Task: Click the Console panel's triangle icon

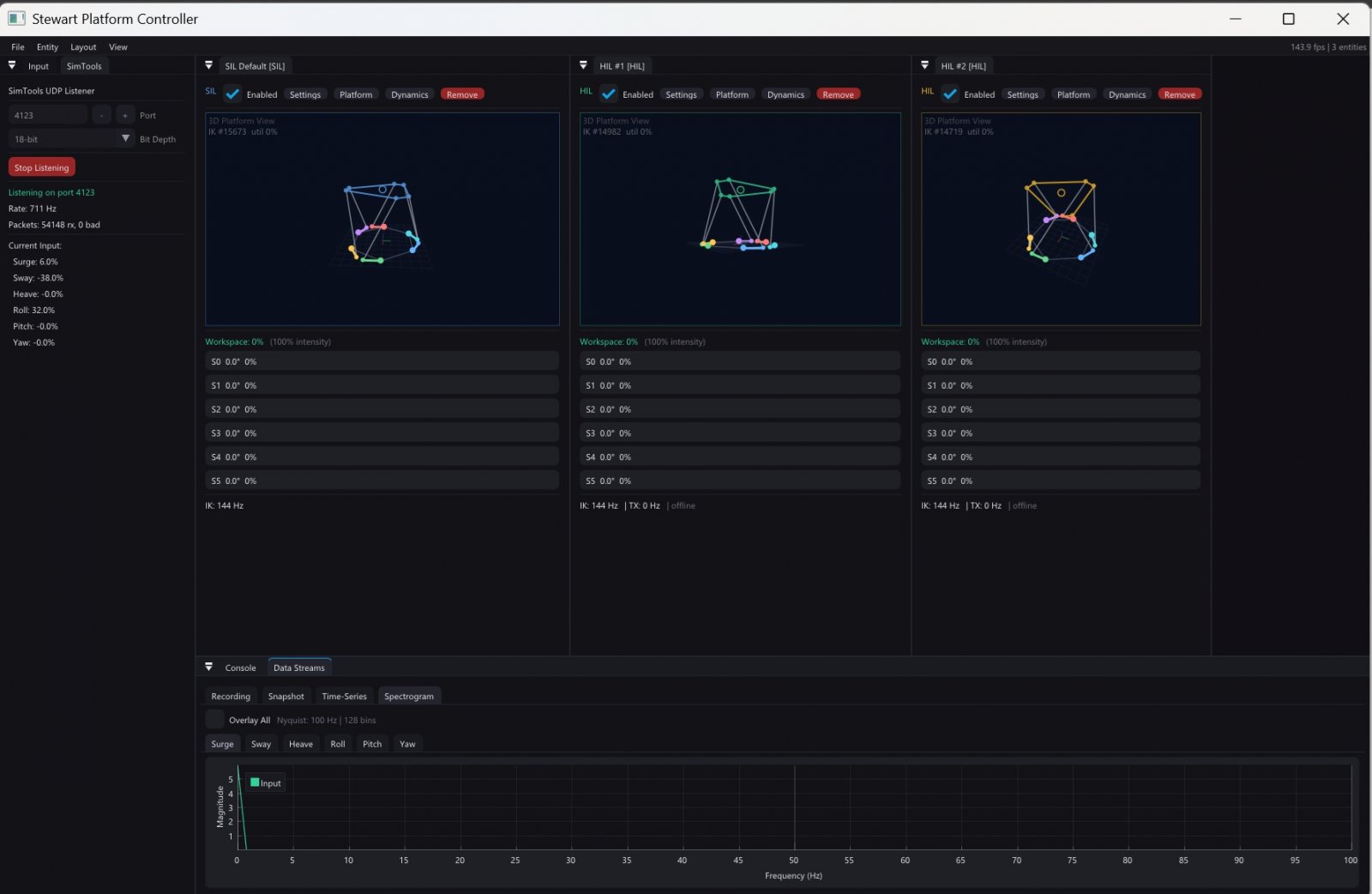Action: [x=208, y=667]
